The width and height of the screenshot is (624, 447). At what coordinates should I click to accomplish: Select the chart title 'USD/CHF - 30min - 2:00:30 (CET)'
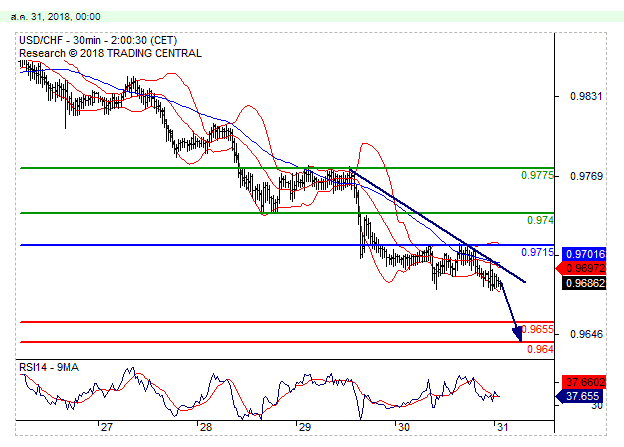98,40
